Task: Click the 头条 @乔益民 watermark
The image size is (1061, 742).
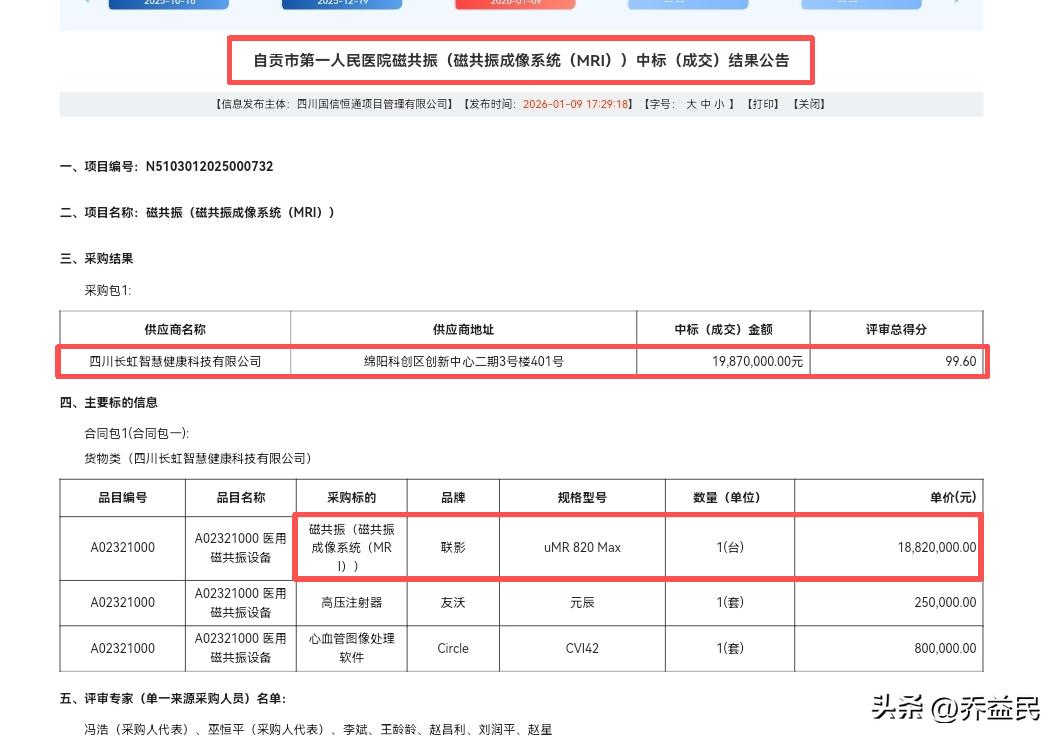Action: pos(955,709)
